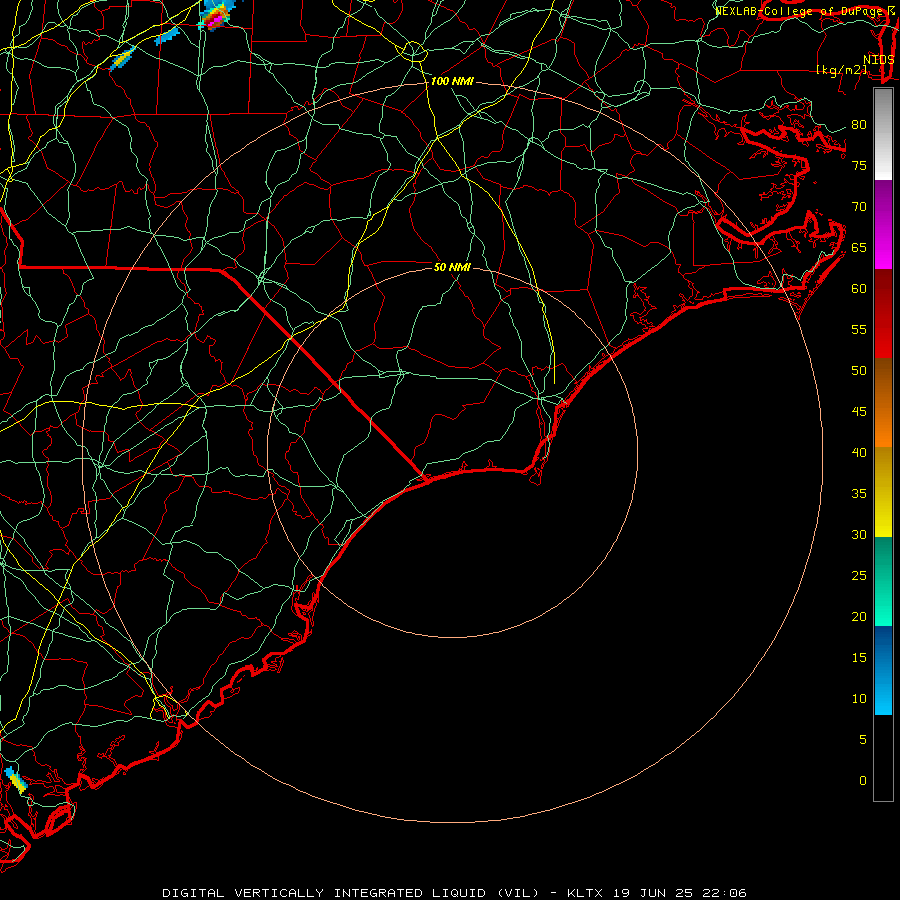Click the 22:06 timestamp in caption
The image size is (900, 900).
tap(724, 893)
